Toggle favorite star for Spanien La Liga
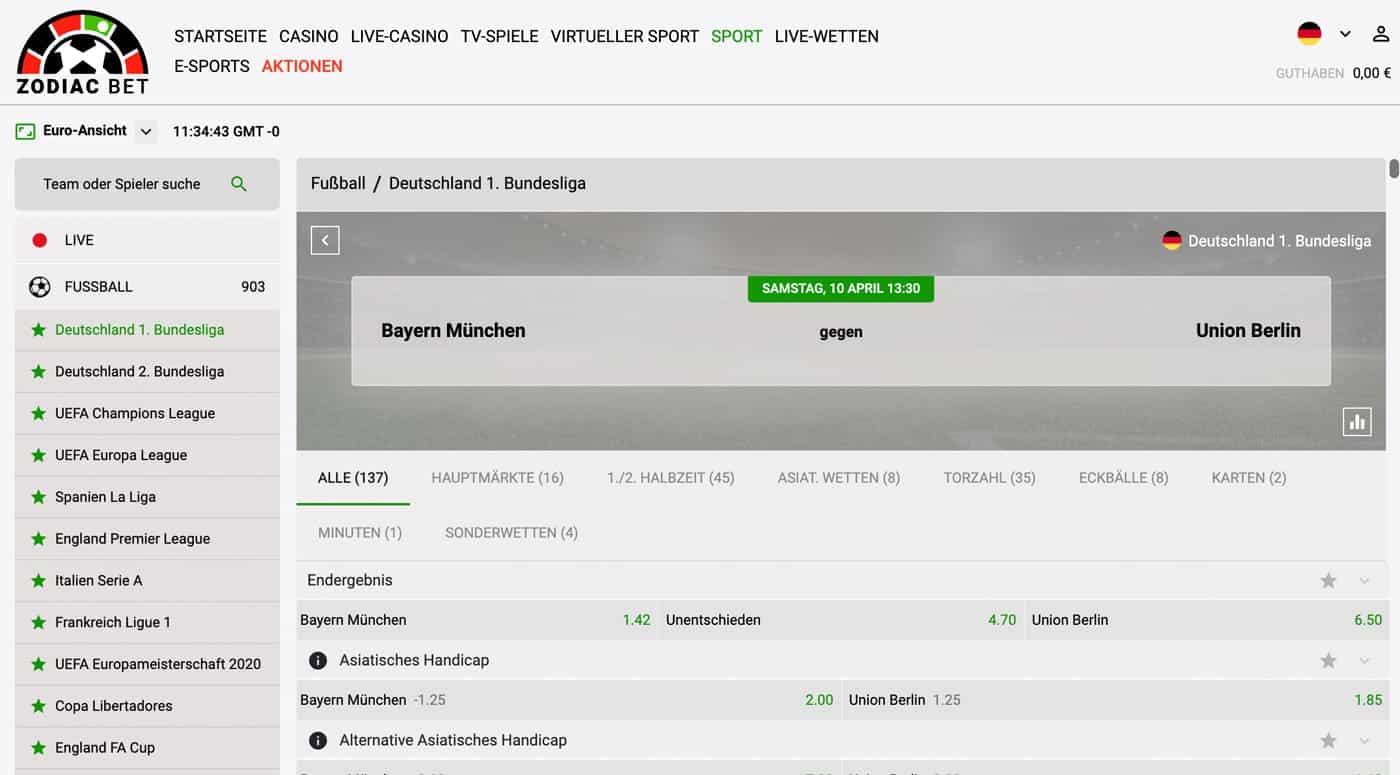Screen dimensions: 1400x775 pyautogui.click(x=38, y=497)
